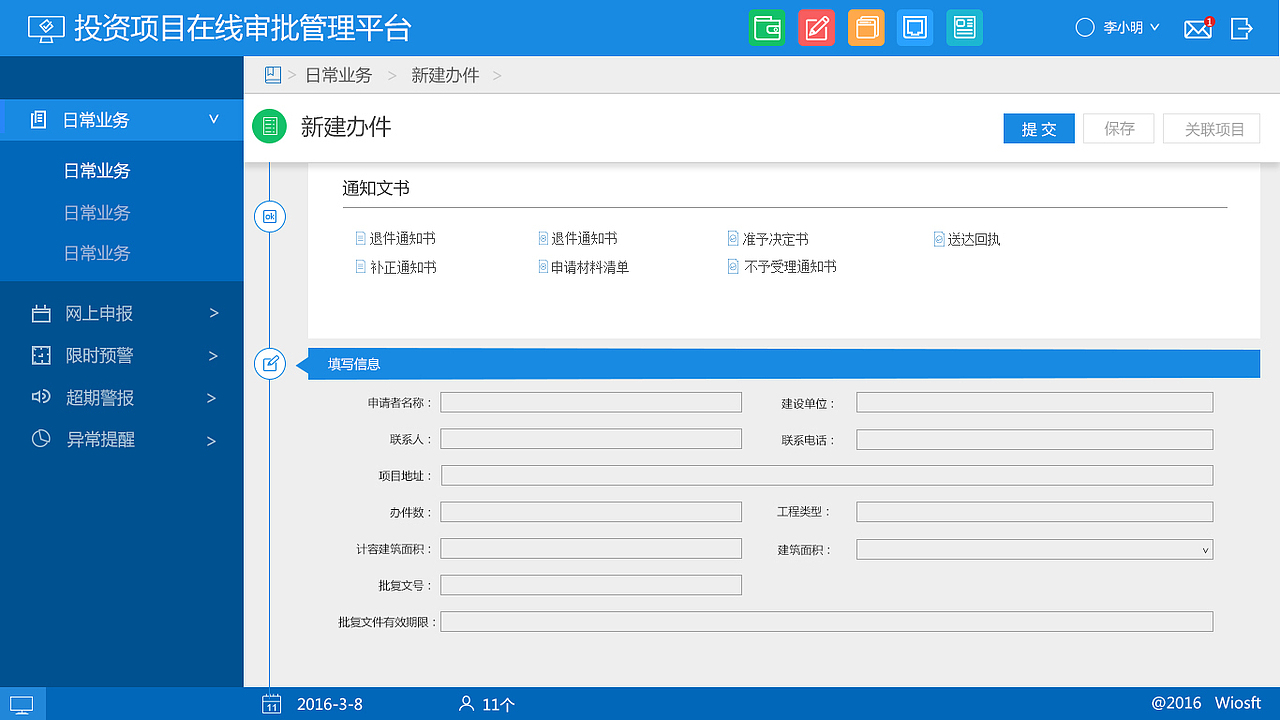Click the green 新建办件 title icon

click(269, 126)
